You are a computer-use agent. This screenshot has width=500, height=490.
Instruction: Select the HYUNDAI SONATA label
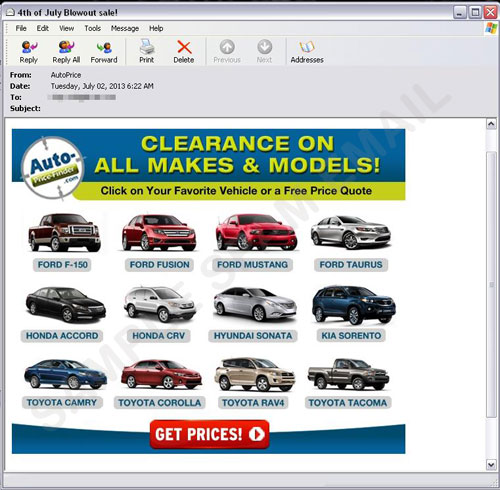tap(253, 336)
